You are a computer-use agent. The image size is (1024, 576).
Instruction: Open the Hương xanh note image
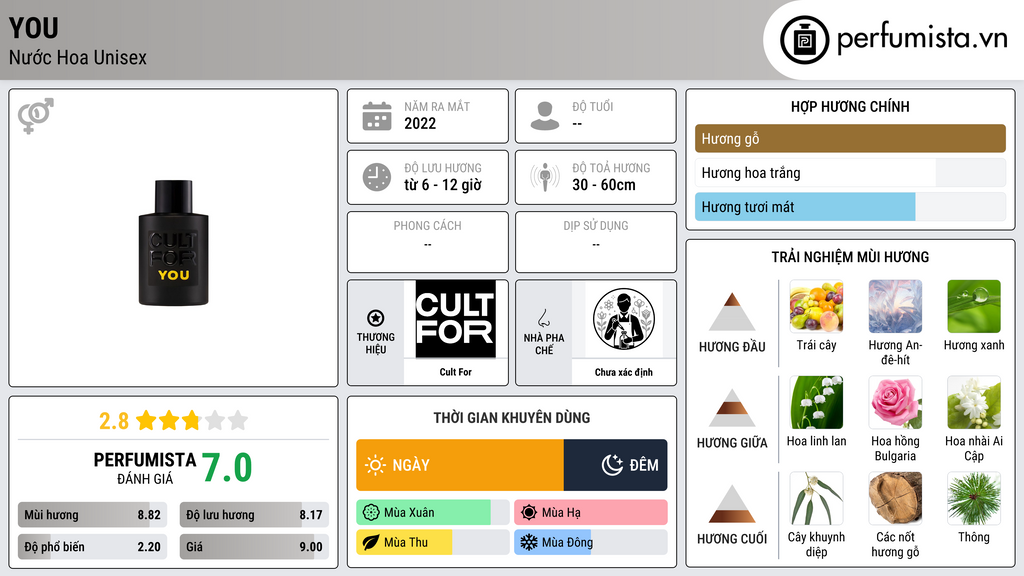click(x=974, y=306)
